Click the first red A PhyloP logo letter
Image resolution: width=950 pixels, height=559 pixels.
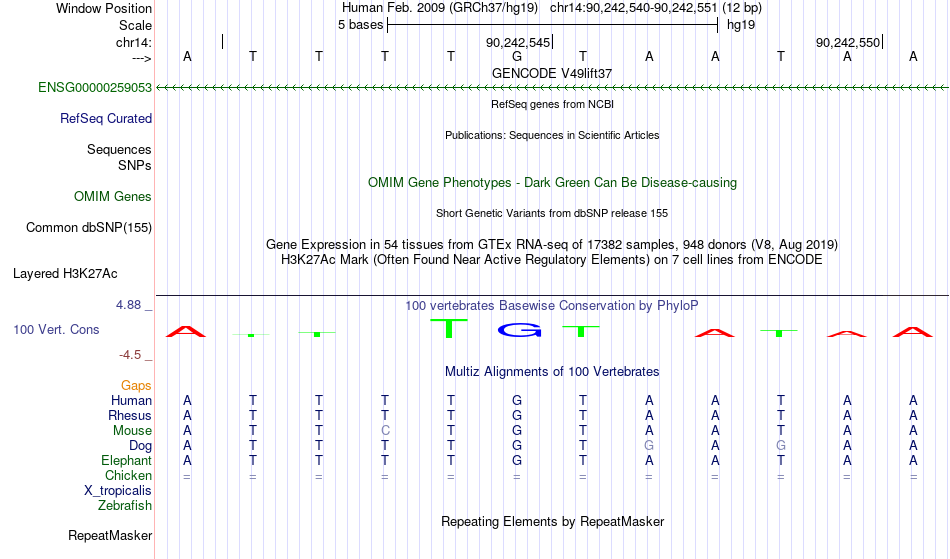186,332
